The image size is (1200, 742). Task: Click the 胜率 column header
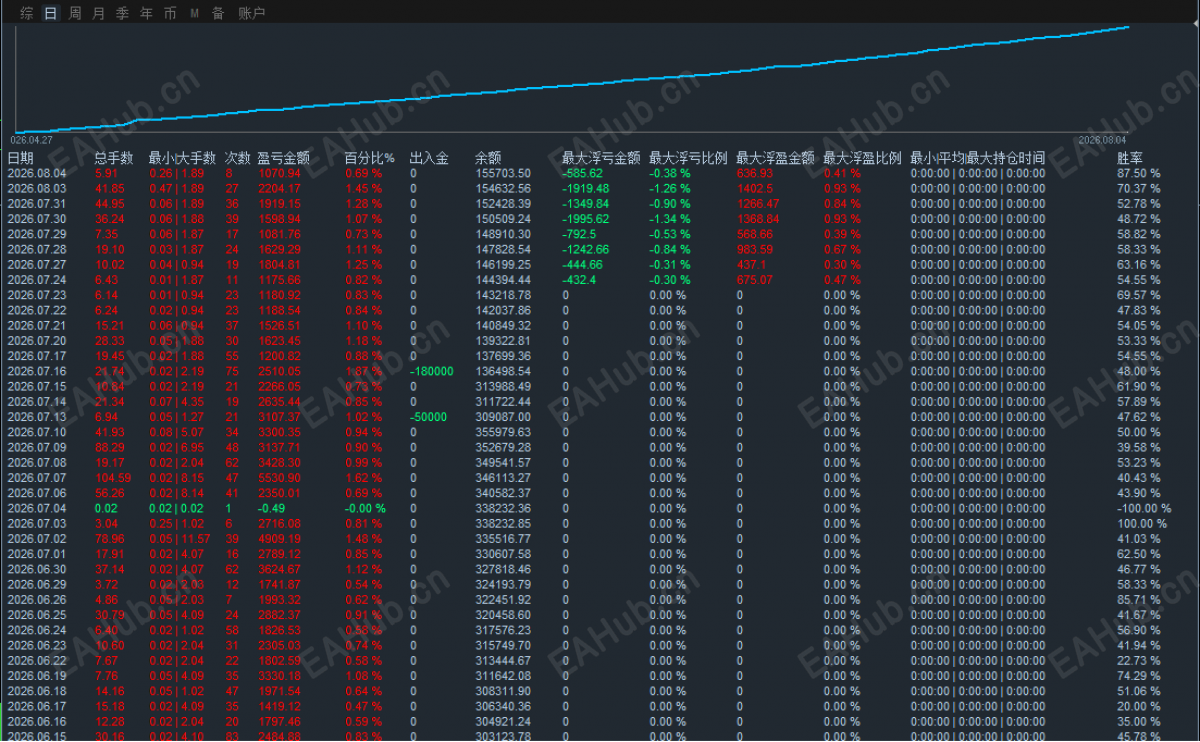pyautogui.click(x=1130, y=158)
